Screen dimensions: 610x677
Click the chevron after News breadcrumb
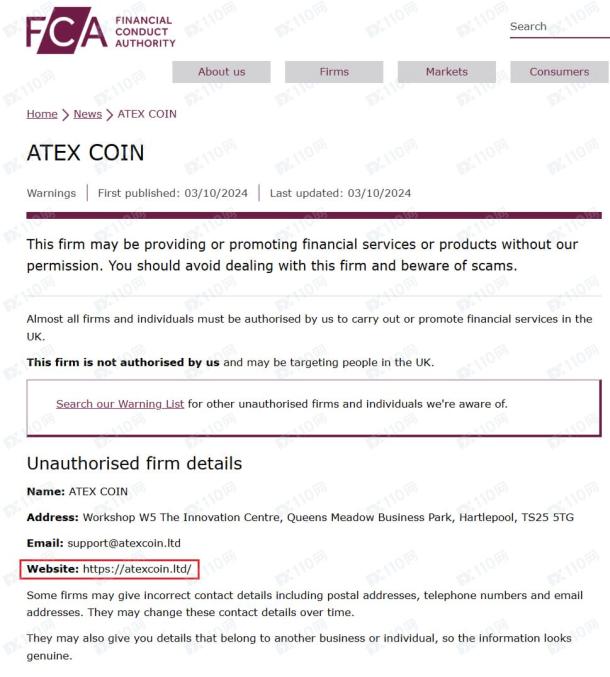110,115
